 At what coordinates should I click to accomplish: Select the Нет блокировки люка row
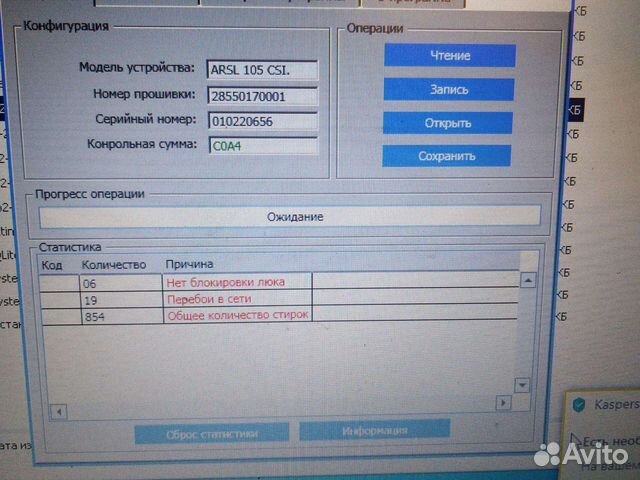tap(225, 283)
